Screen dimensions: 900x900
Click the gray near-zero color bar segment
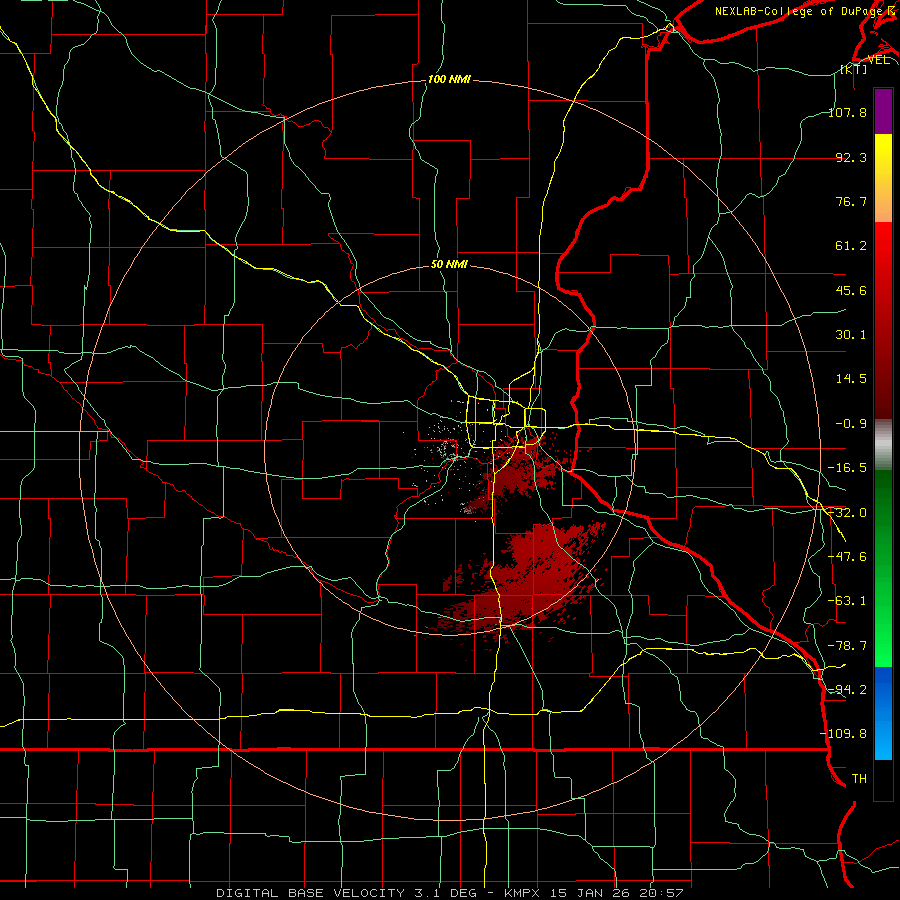[x=883, y=445]
